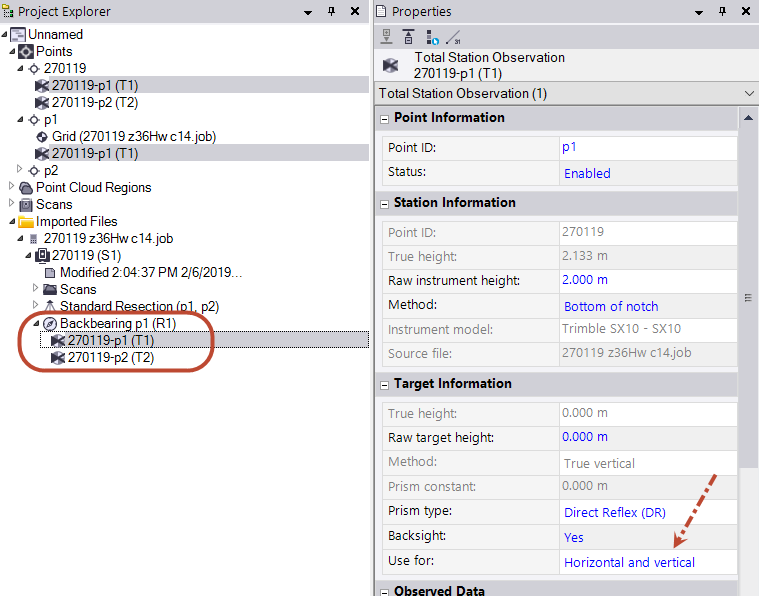Click the job file icon for 270119 z36Hw c14.job
Image resolution: width=759 pixels, height=596 pixels.
click(x=33, y=239)
